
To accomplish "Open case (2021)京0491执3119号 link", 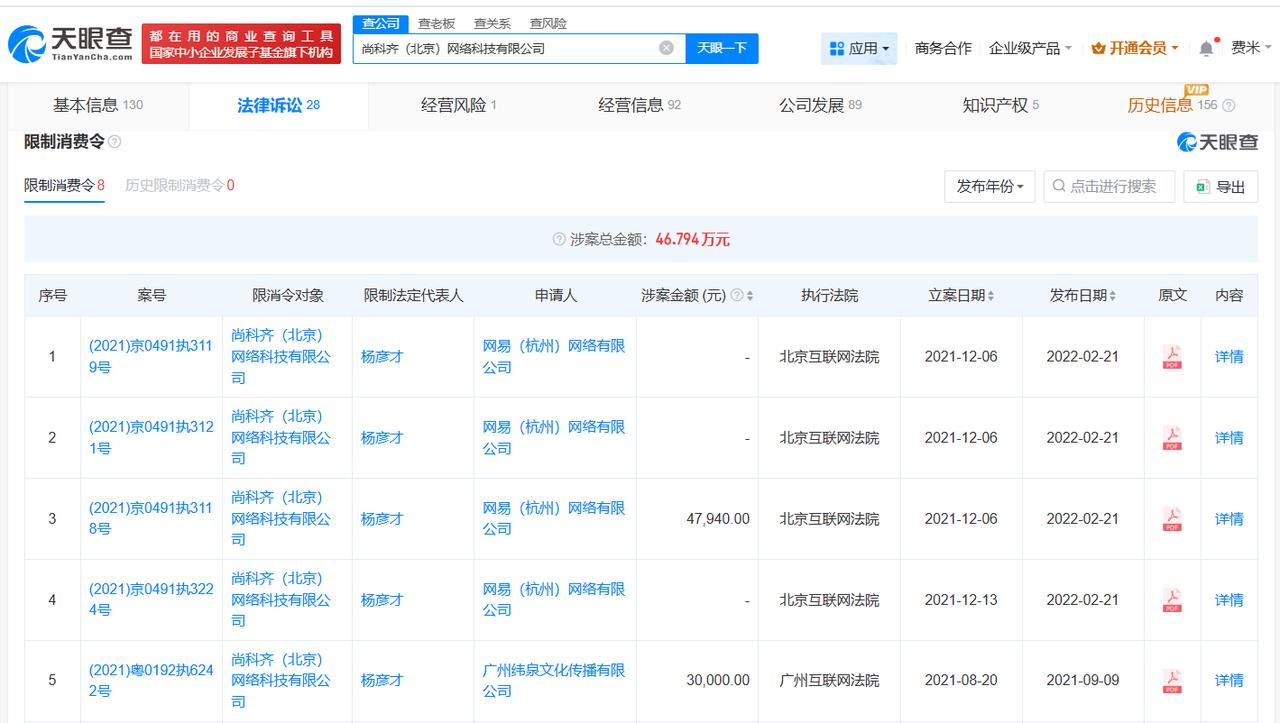I will pos(151,356).
